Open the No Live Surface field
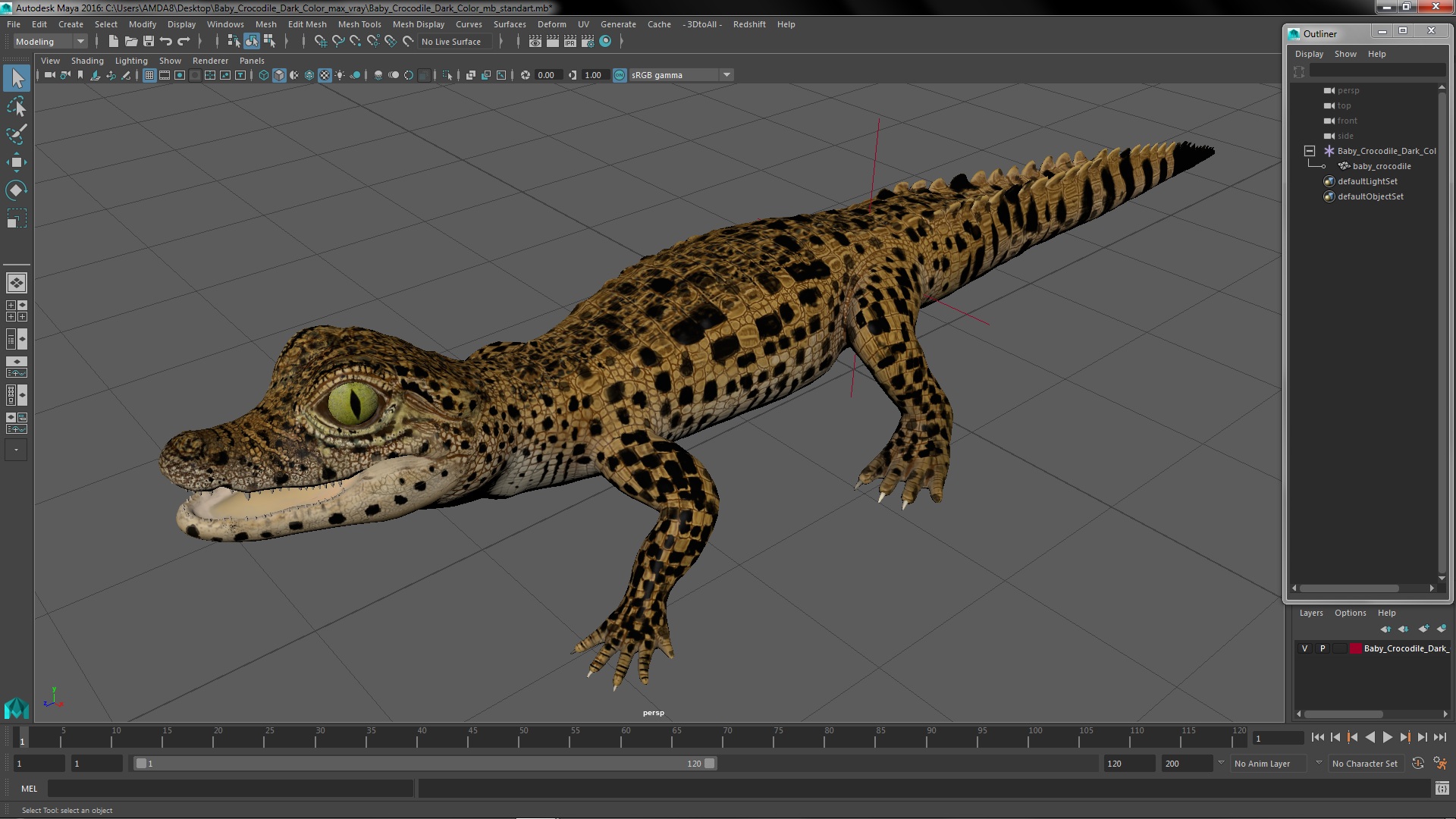This screenshot has height=819, width=1456. 455,42
